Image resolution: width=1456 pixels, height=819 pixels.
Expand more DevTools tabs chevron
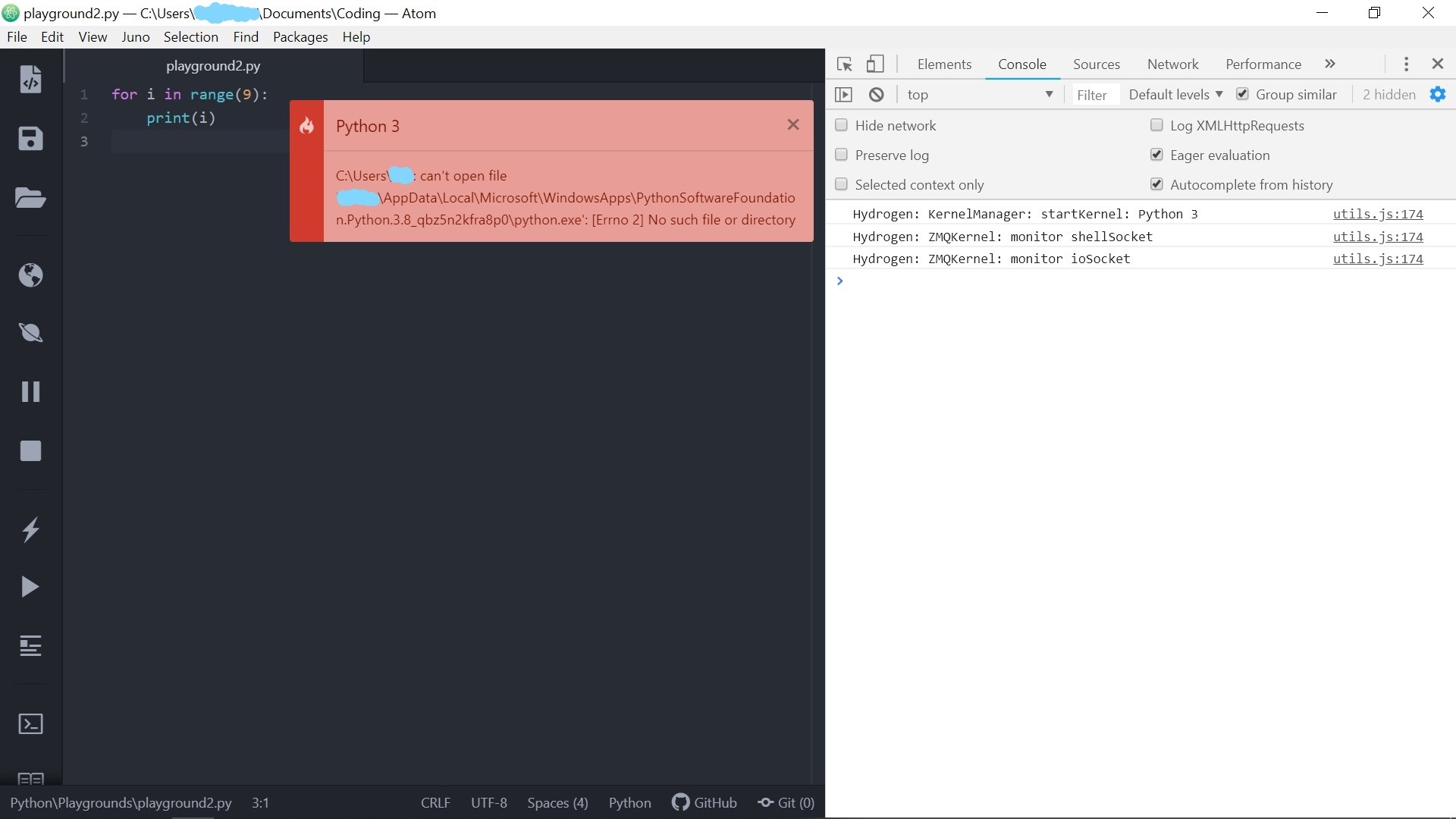click(x=1330, y=64)
